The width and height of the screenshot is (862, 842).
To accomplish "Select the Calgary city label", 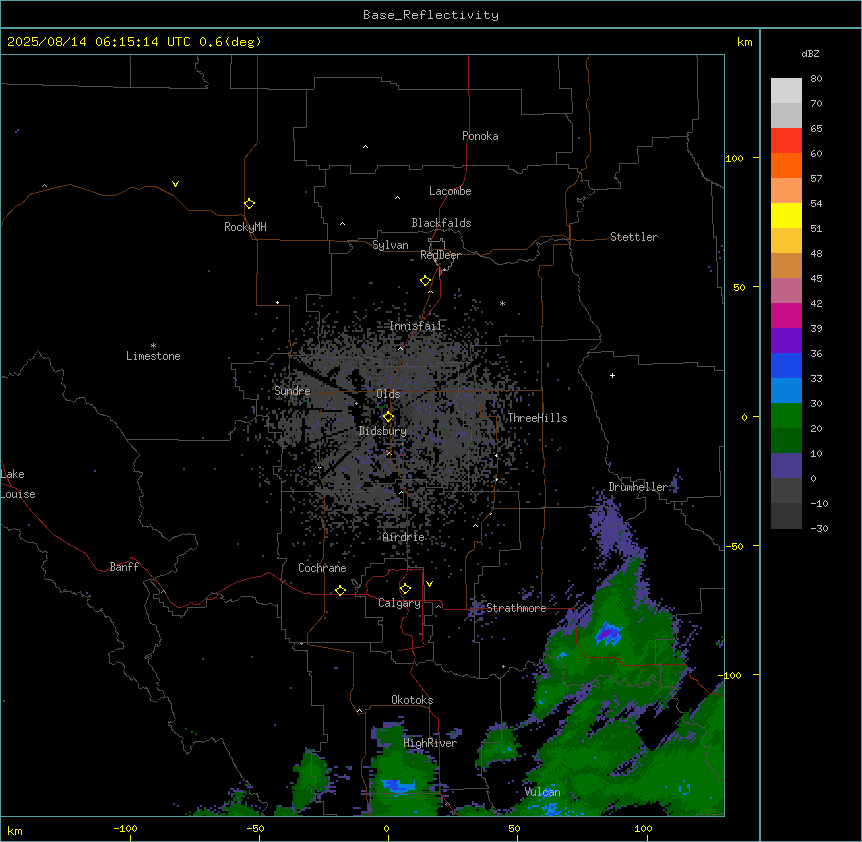I will point(399,603).
